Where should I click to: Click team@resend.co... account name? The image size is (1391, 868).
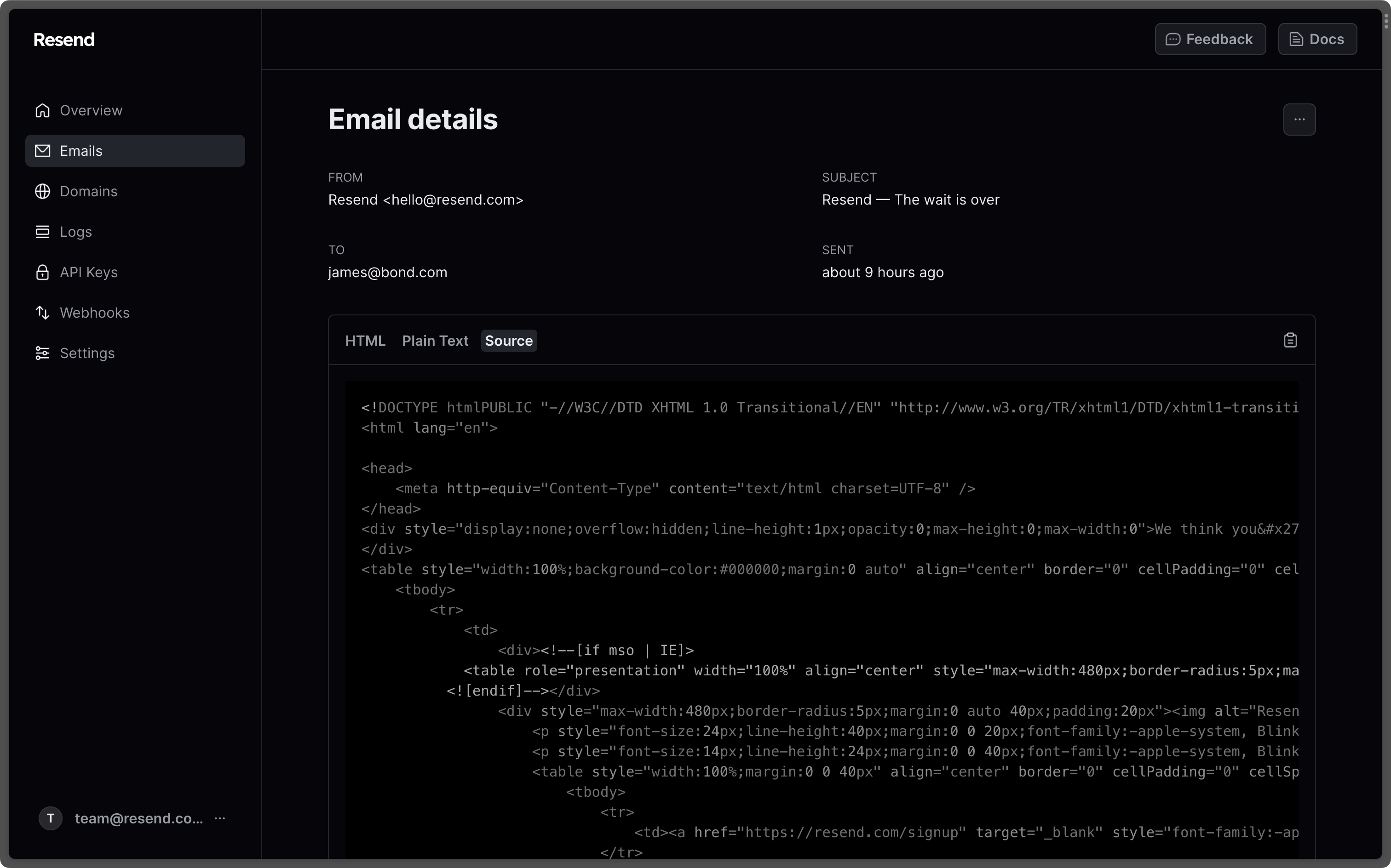tap(139, 818)
